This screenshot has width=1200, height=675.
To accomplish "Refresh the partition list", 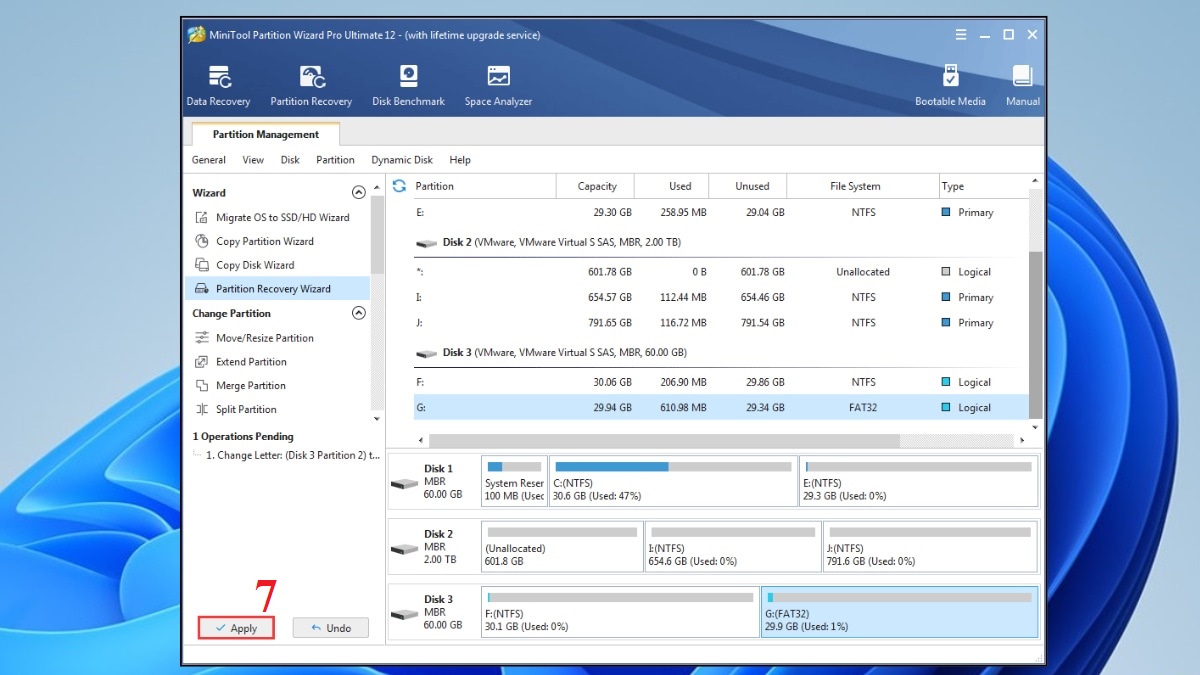I will pyautogui.click(x=400, y=185).
